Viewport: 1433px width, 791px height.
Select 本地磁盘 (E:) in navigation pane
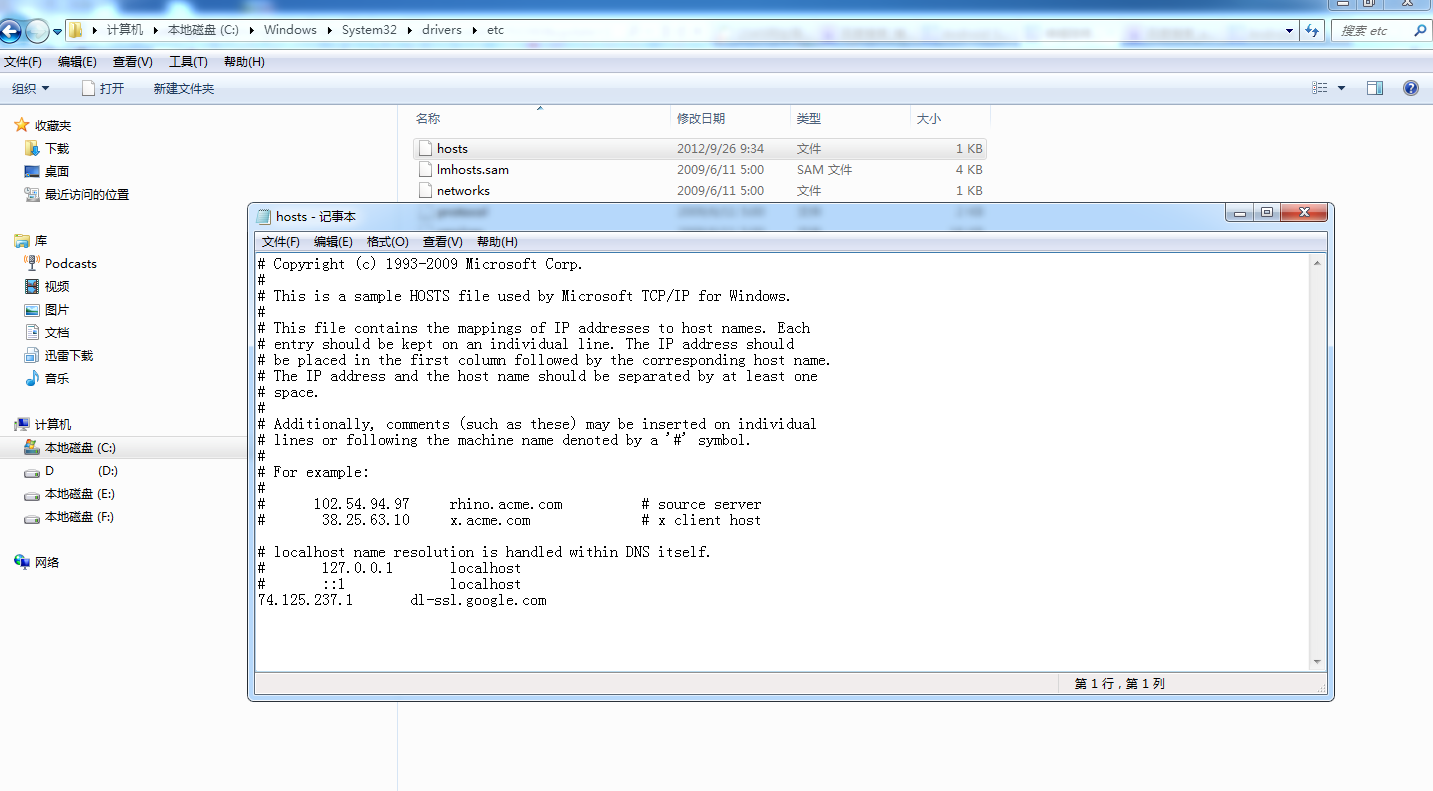79,494
